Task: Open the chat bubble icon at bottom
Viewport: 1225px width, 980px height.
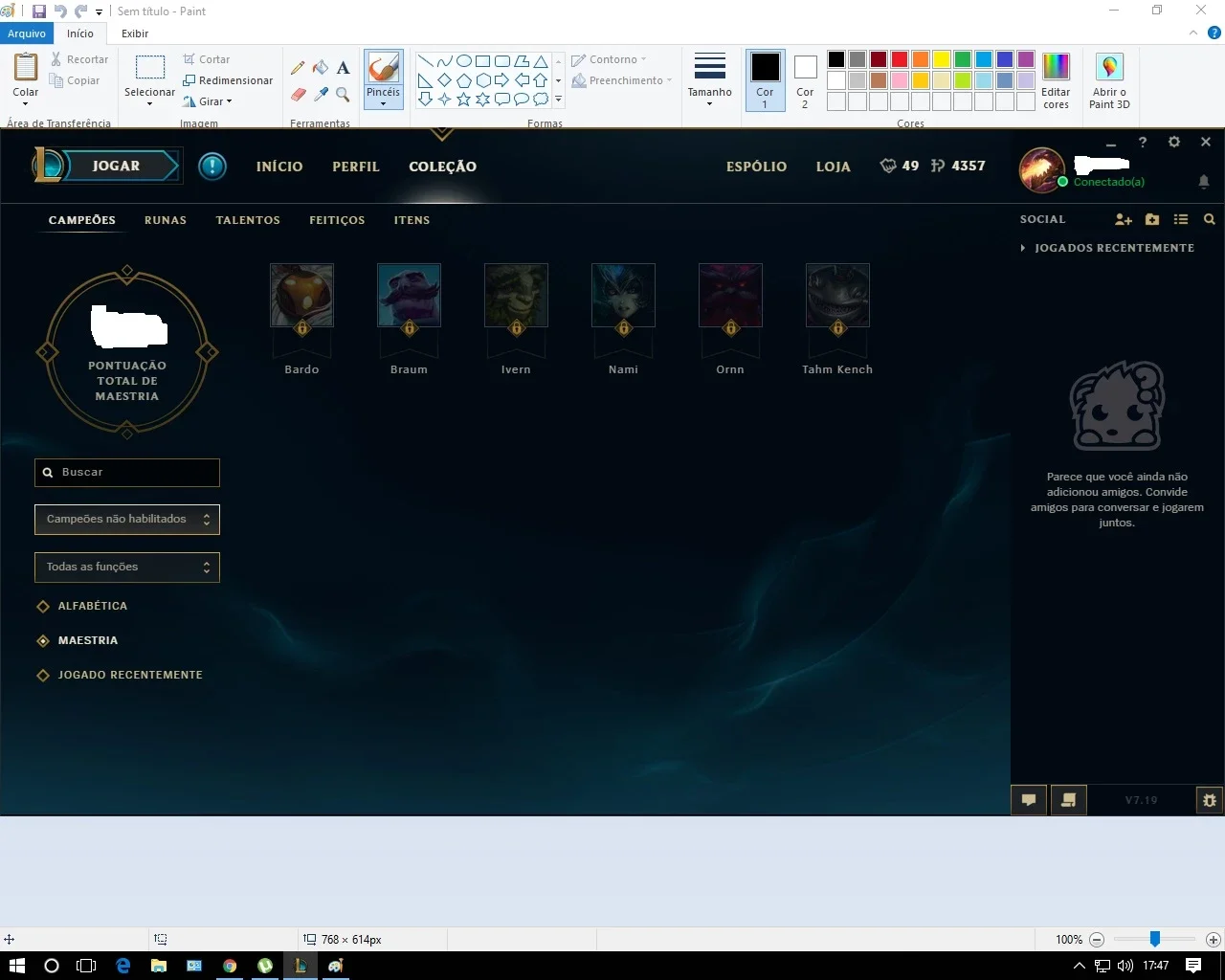Action: tap(1029, 800)
